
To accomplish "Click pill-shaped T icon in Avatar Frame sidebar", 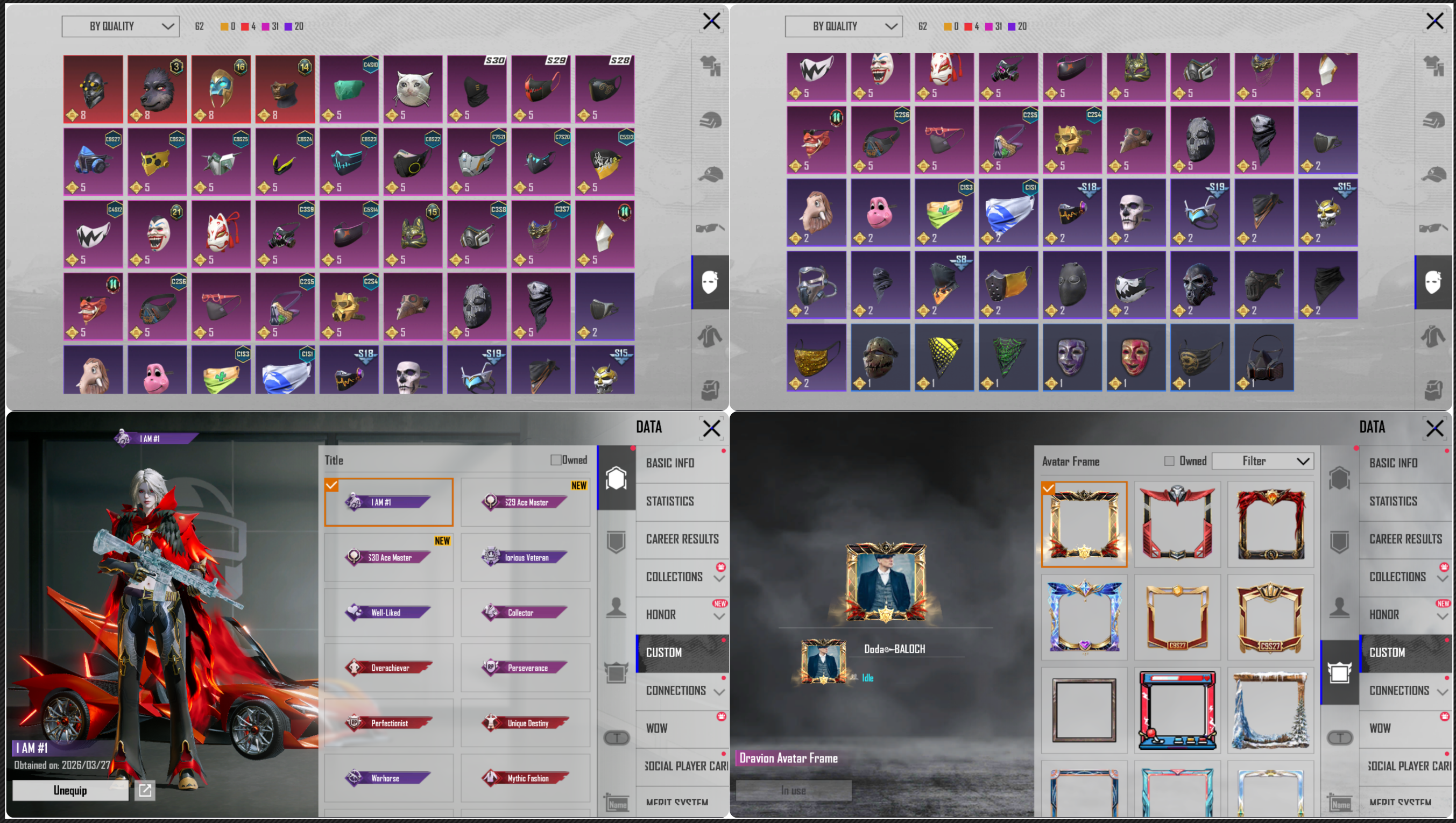I will coord(1340,737).
